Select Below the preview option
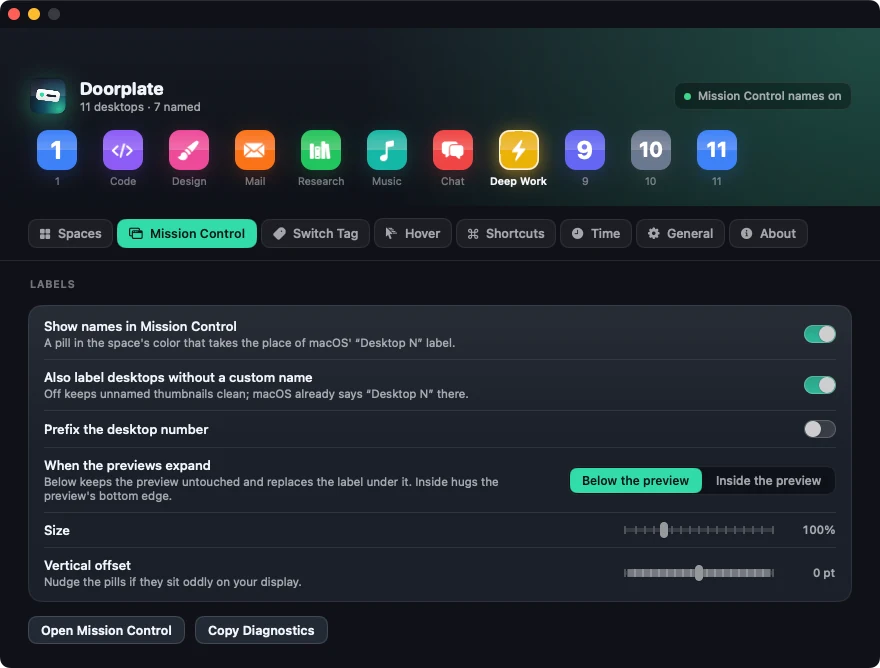Viewport: 880px width, 668px height. click(635, 481)
